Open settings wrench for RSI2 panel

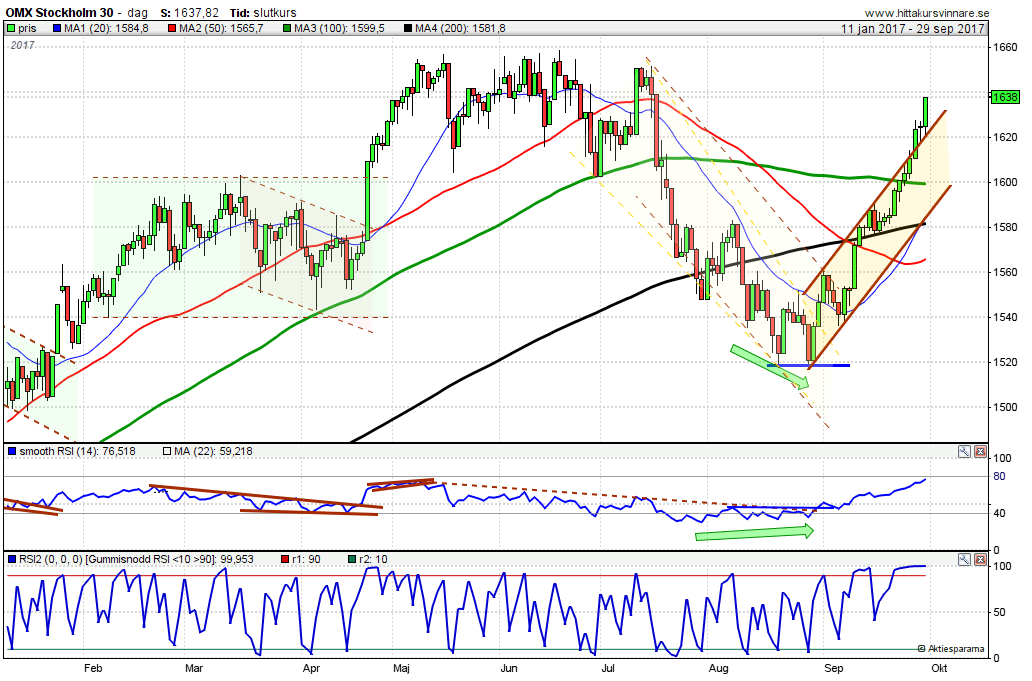[x=964, y=559]
